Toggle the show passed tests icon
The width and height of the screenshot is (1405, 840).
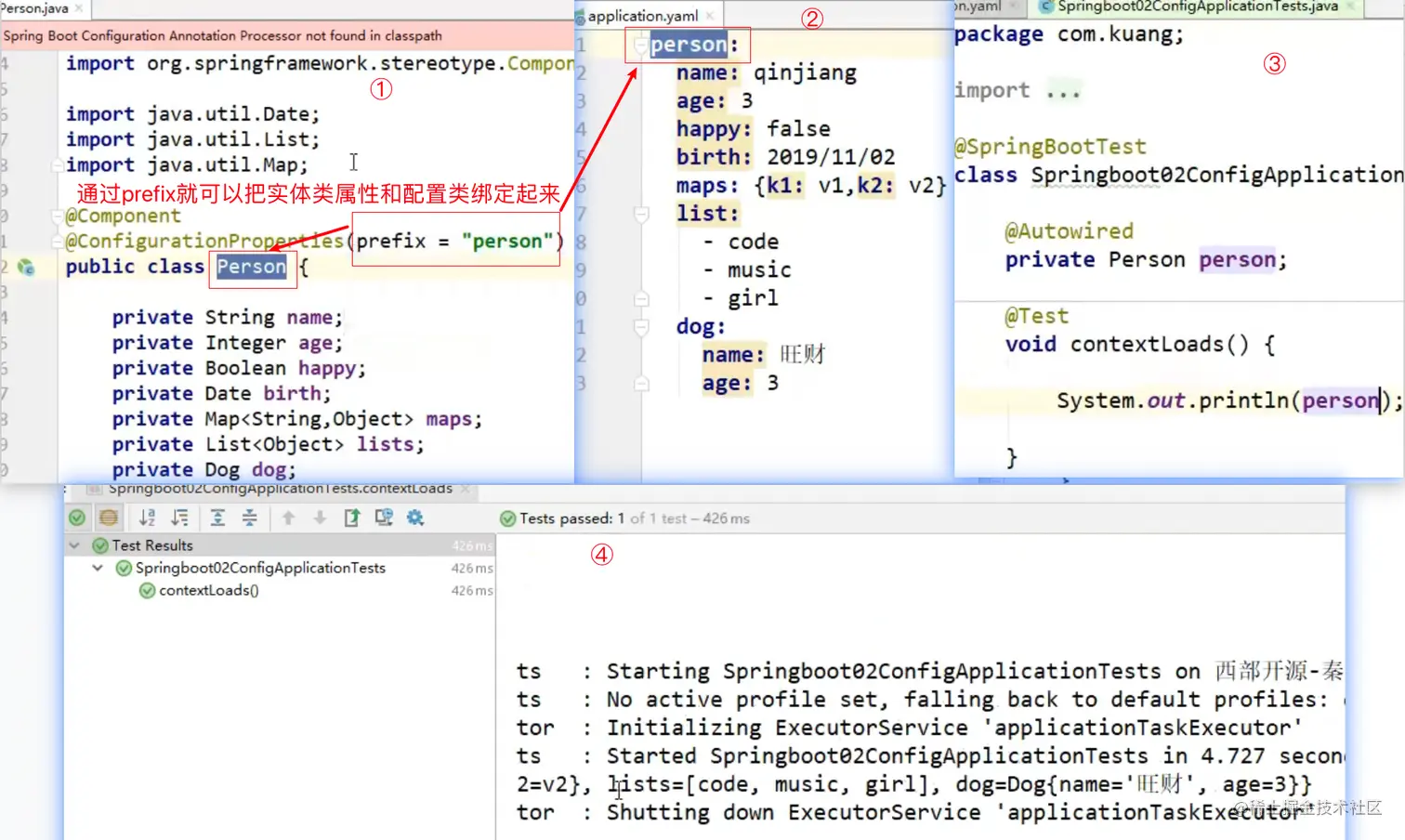[77, 518]
